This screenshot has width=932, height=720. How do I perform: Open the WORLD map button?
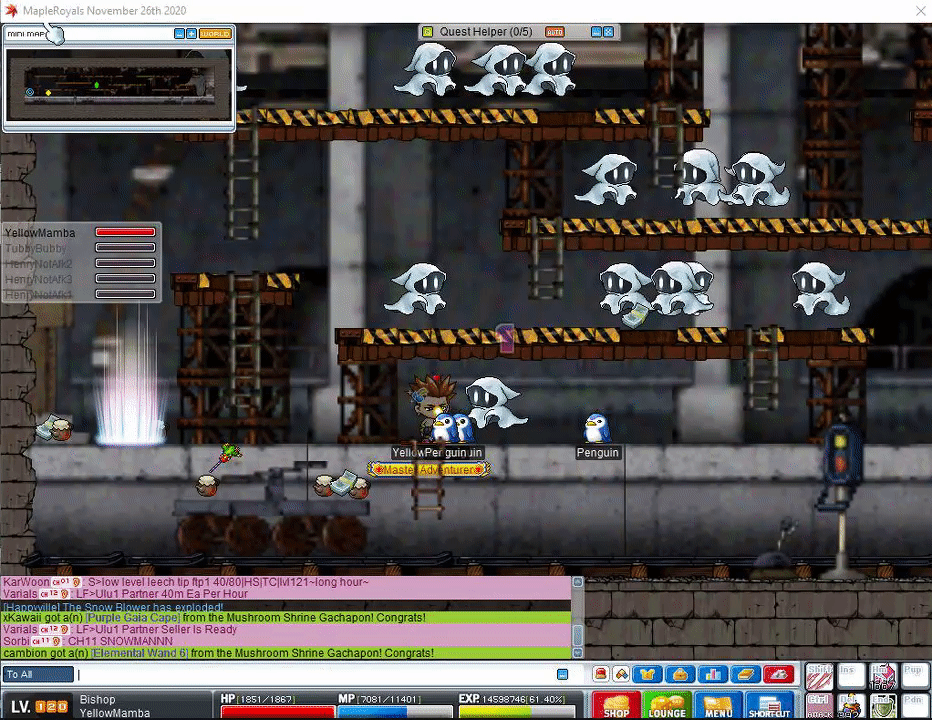tap(215, 34)
